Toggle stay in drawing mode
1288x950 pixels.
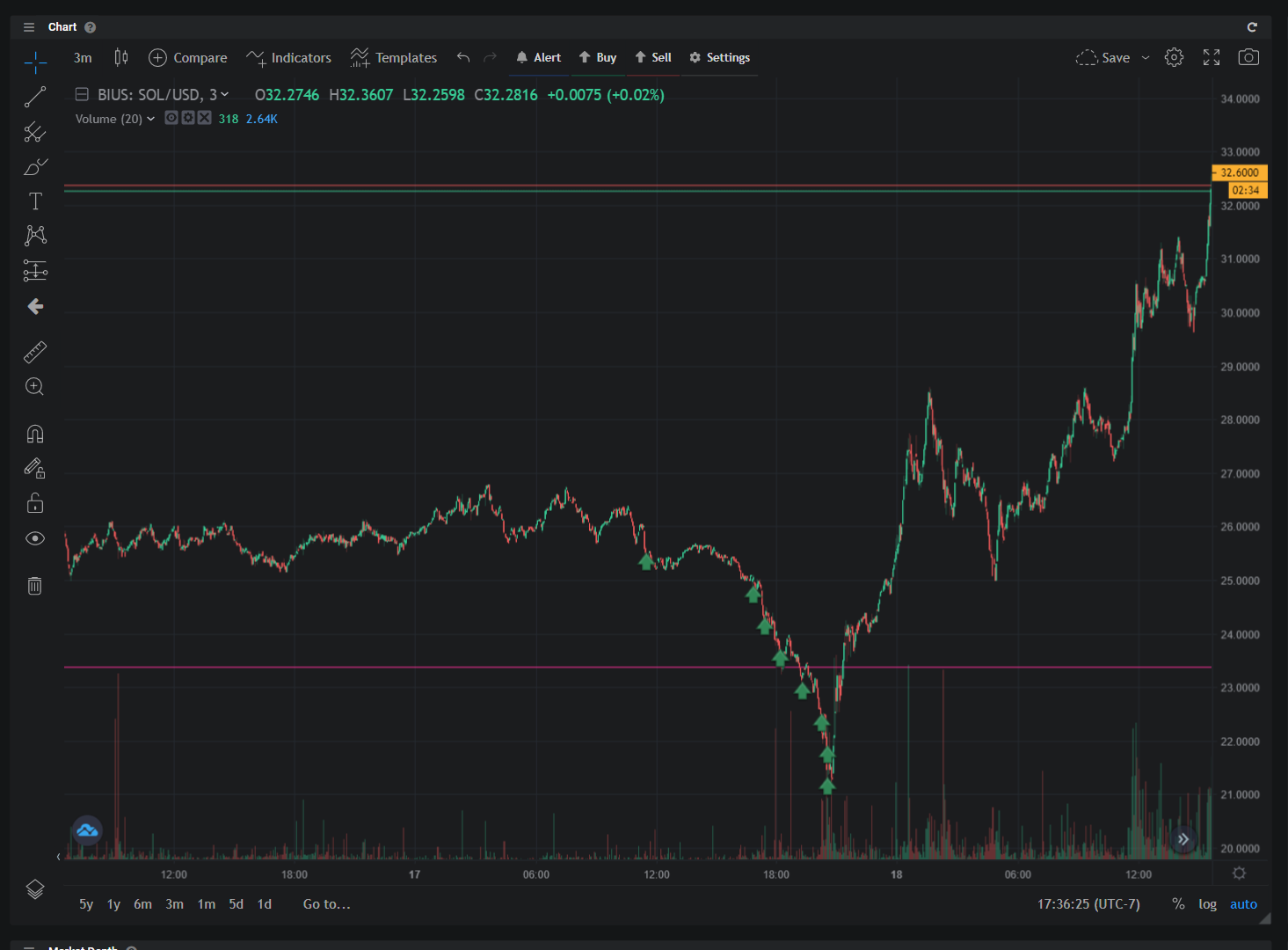point(35,468)
